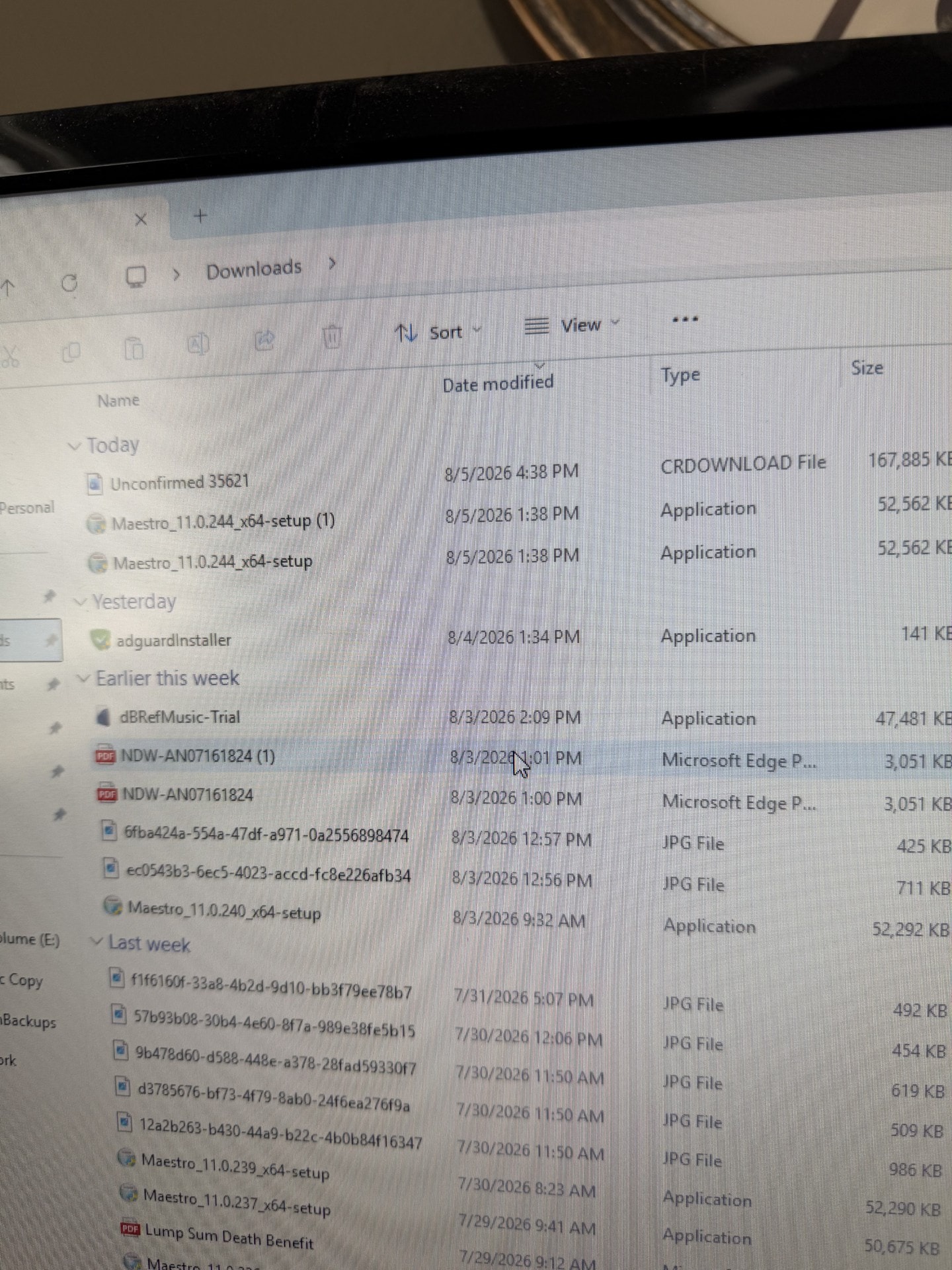Collapse the Earlier this week group
Screen dimensions: 952x1270
tap(84, 679)
